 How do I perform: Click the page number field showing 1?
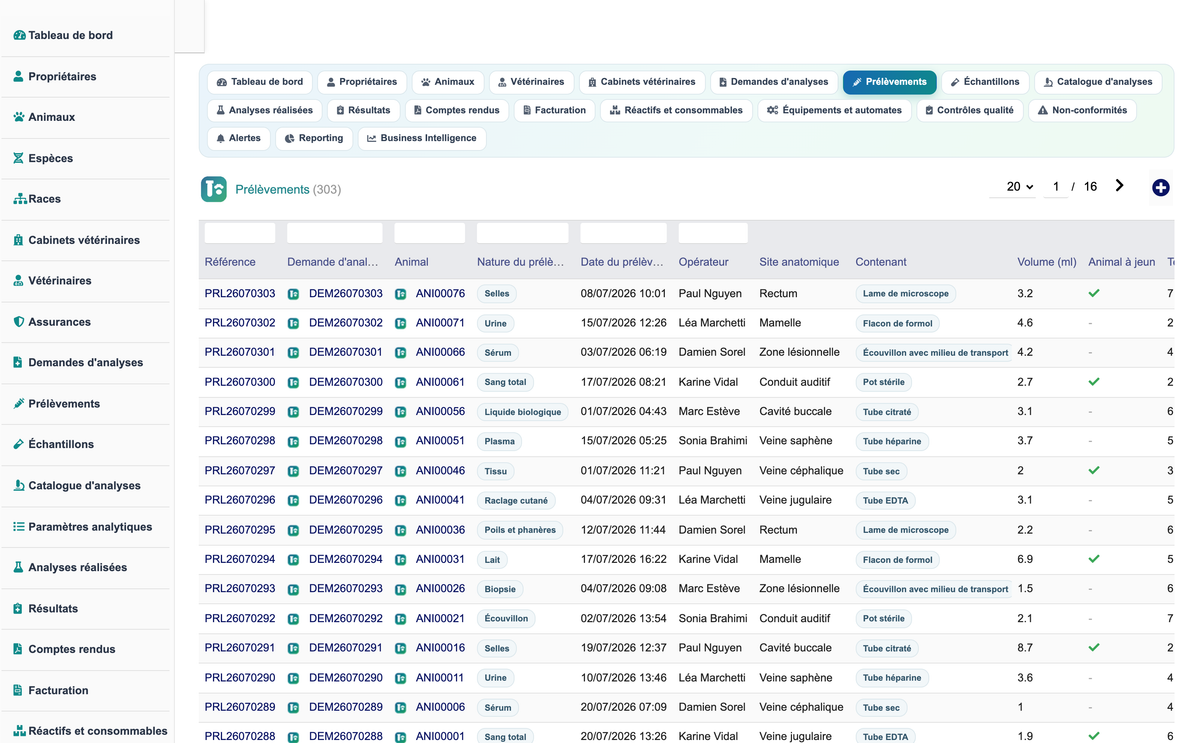click(x=1056, y=187)
